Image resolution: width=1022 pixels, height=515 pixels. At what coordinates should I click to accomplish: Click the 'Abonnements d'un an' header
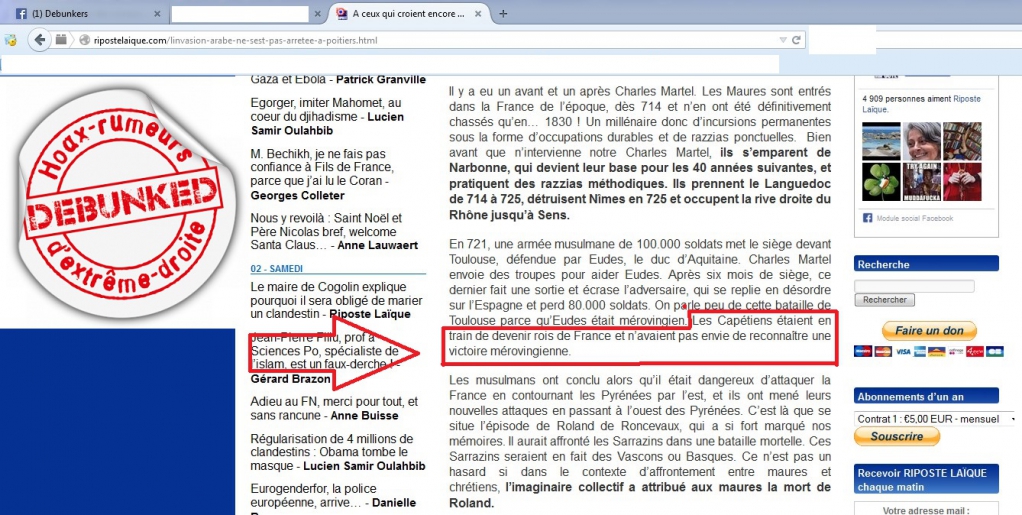pyautogui.click(x=926, y=396)
